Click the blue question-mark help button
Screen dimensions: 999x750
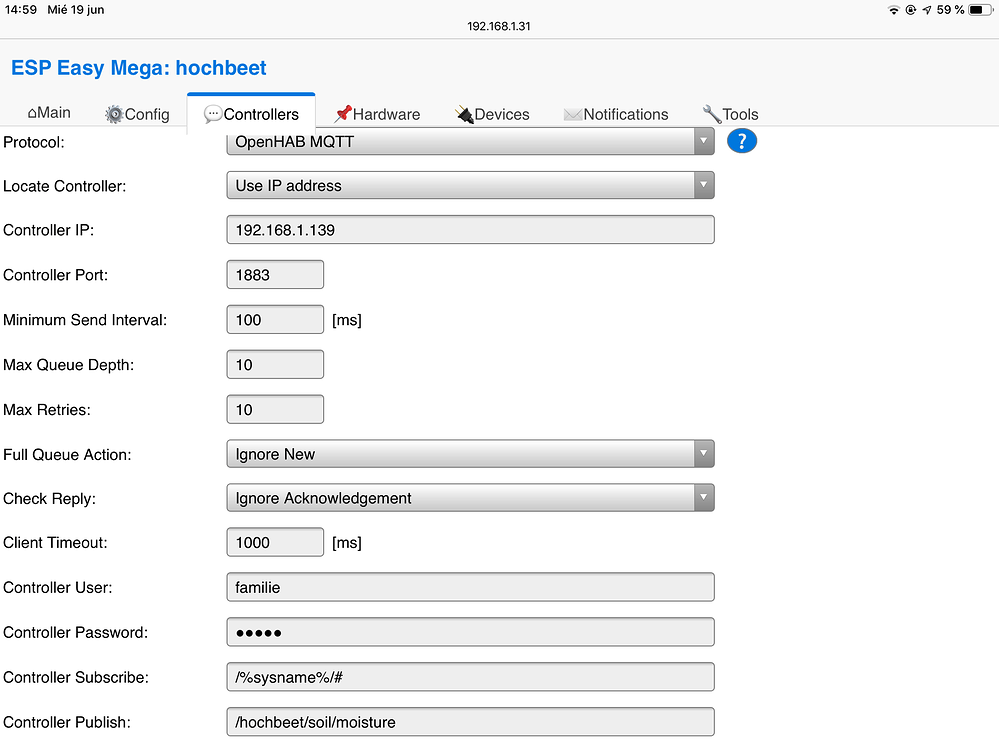[x=741, y=140]
